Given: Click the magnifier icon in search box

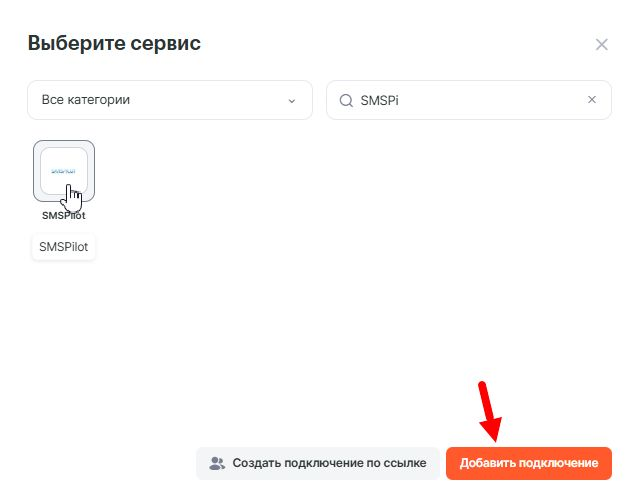Looking at the screenshot, I should (346, 100).
